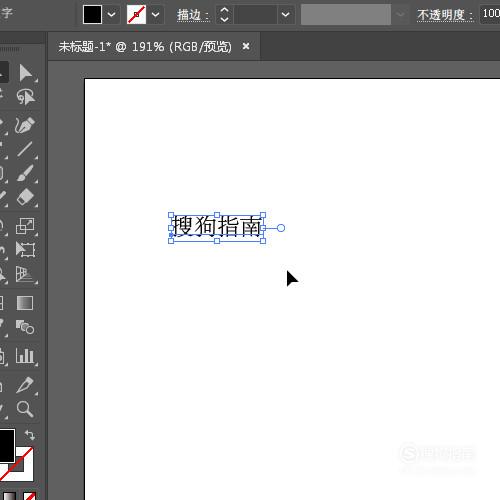The width and height of the screenshot is (500, 500).
Task: Select the Scale tool
Action: coord(25,226)
